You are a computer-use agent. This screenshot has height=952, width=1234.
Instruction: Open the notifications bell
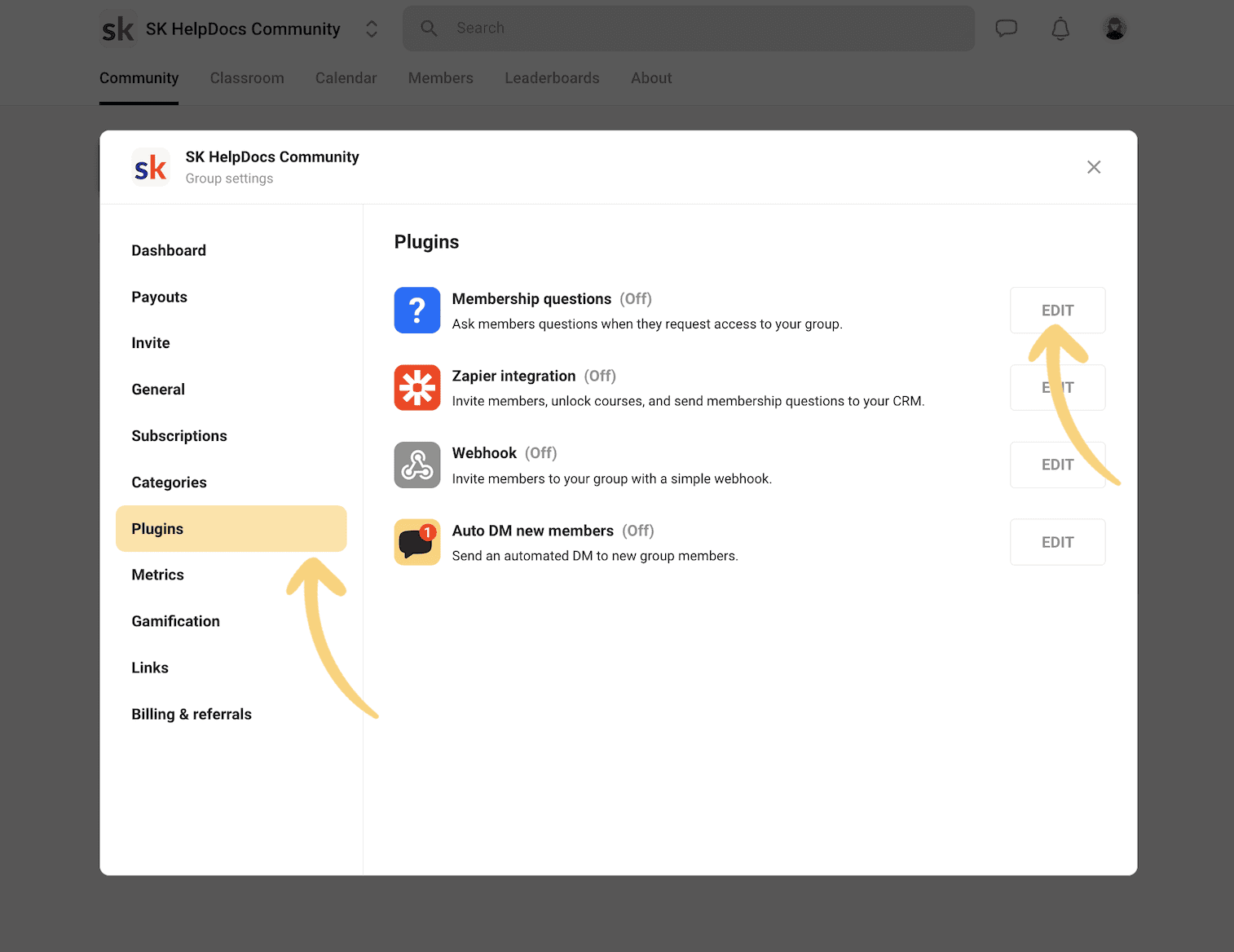tap(1060, 29)
